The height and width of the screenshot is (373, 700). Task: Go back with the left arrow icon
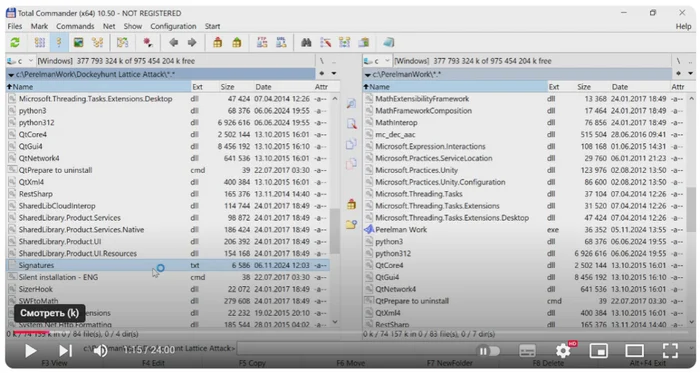(x=174, y=42)
